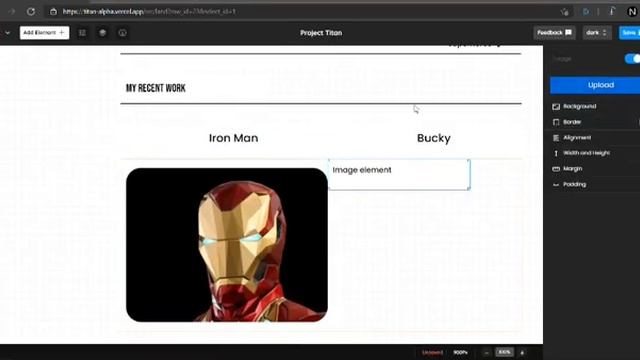Expand the Border section
This screenshot has width=640, height=360.
pos(595,122)
